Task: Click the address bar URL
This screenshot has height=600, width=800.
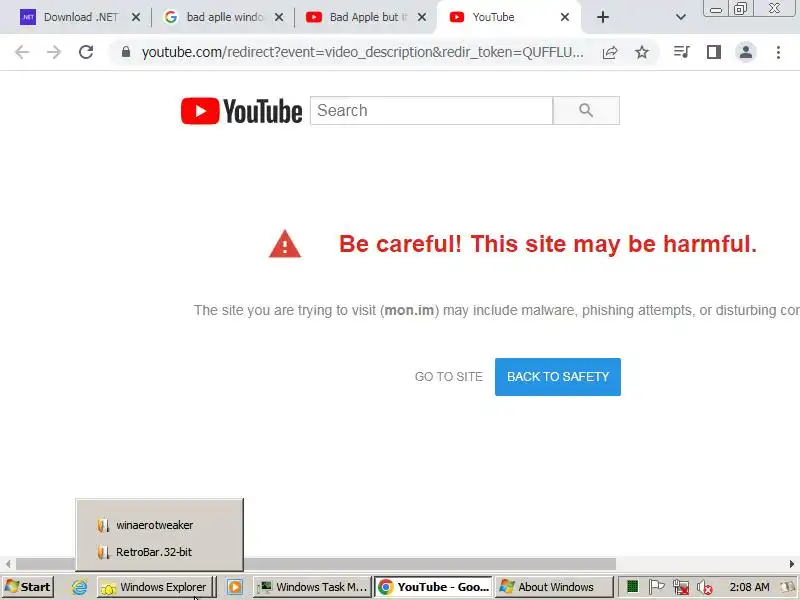Action: tap(362, 52)
